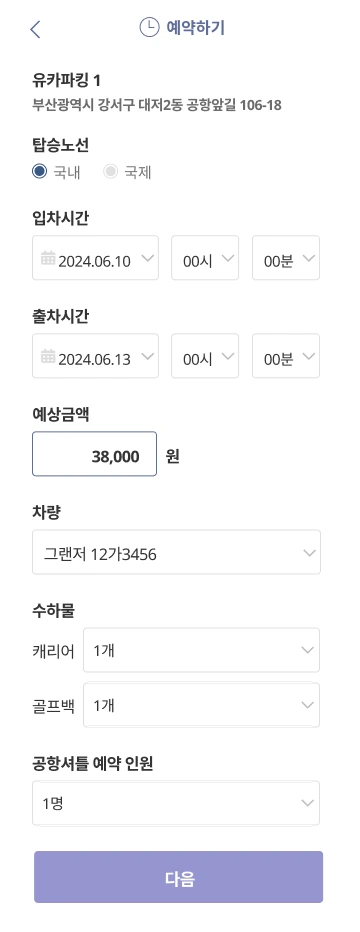Click the clock icon beside 예약하기
This screenshot has width=360, height=932.
click(149, 27)
